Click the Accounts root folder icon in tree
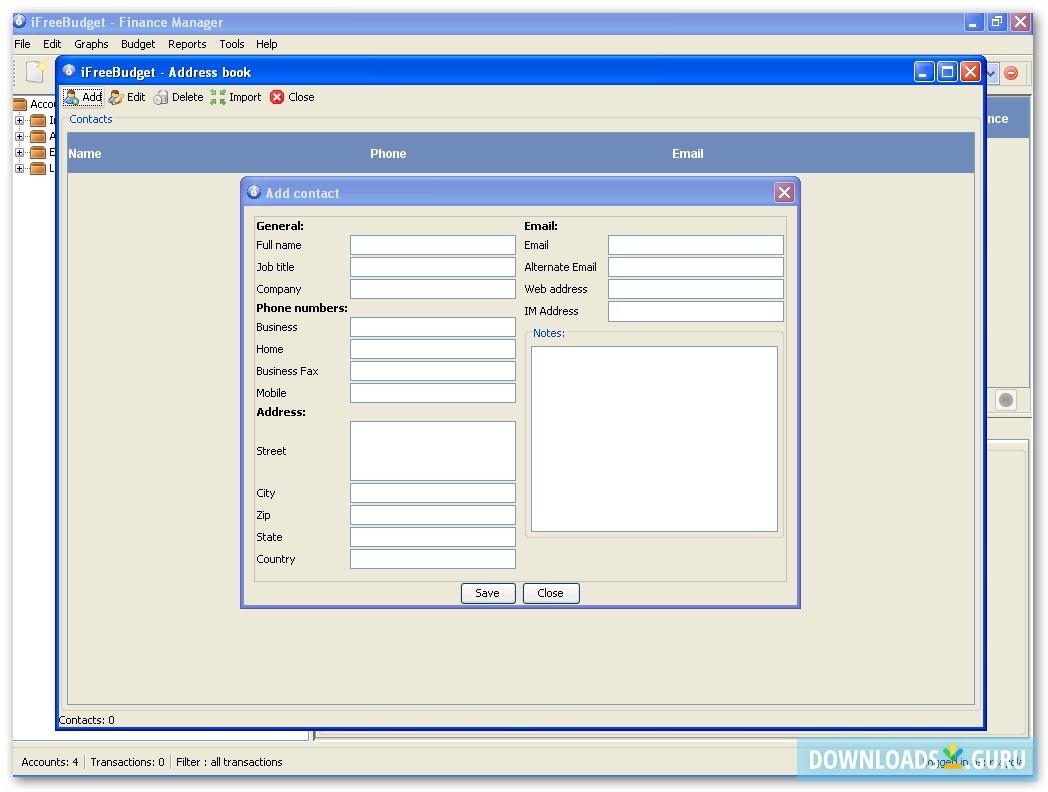The width and height of the screenshot is (1048, 792). [x=20, y=104]
